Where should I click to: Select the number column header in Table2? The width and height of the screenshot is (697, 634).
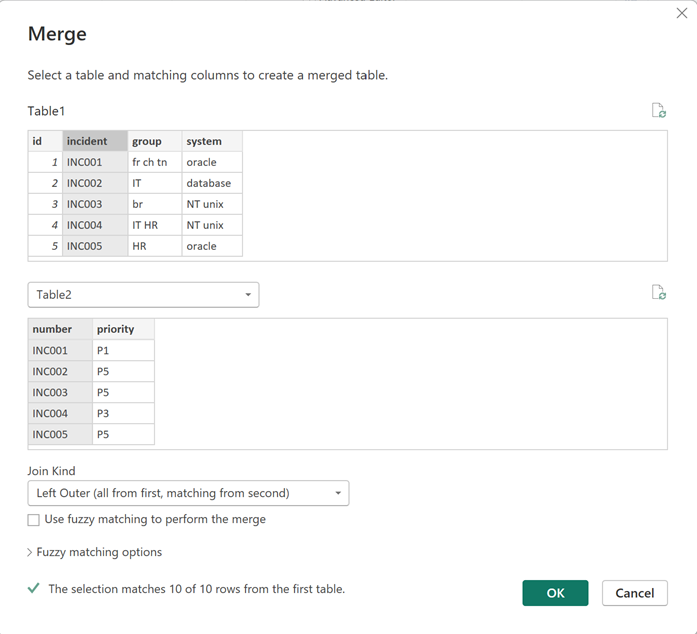point(59,329)
